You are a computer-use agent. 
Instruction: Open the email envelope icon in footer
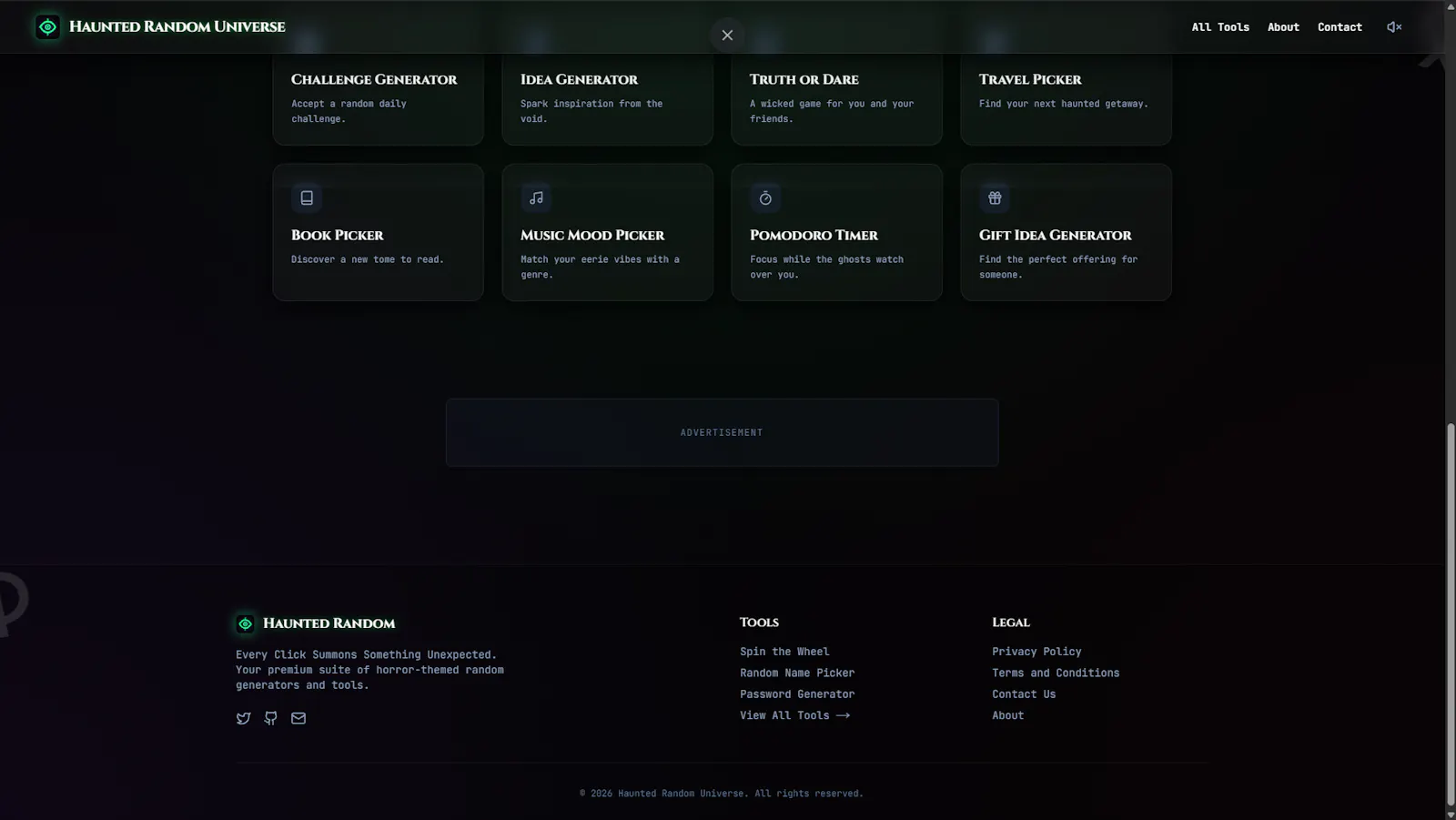click(298, 718)
